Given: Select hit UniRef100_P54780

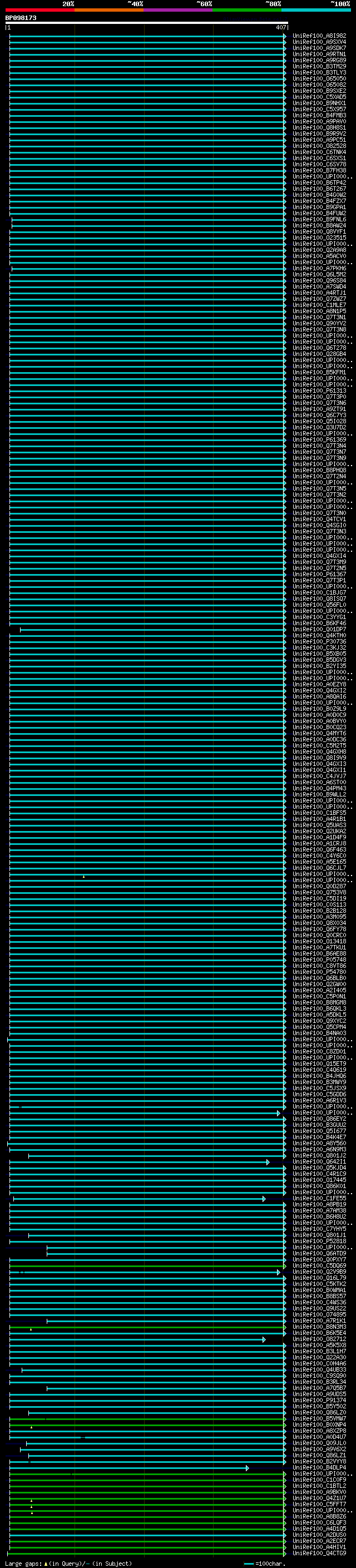Looking at the screenshot, I should (319, 972).
